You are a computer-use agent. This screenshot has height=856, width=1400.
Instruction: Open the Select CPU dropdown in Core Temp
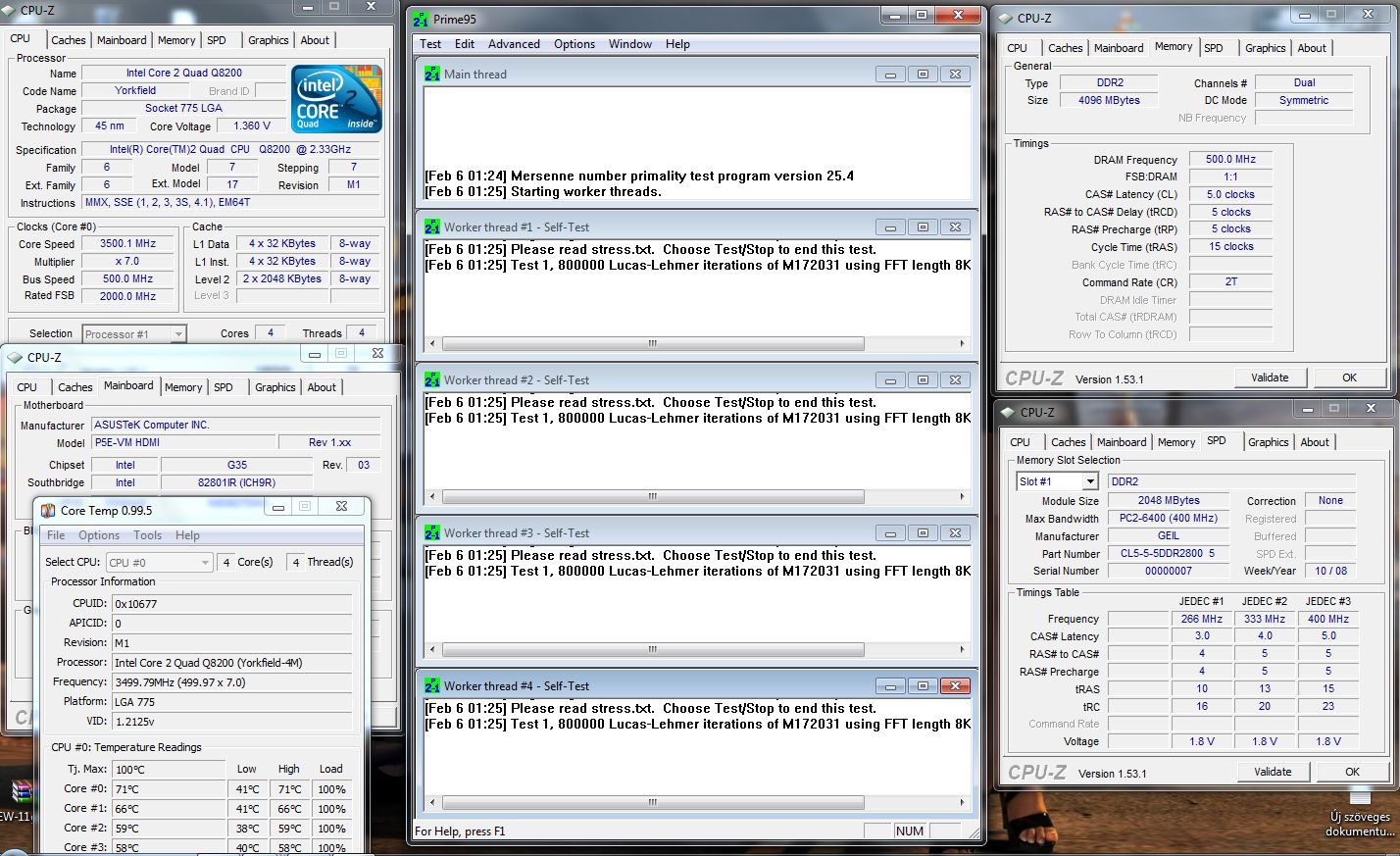click(205, 563)
